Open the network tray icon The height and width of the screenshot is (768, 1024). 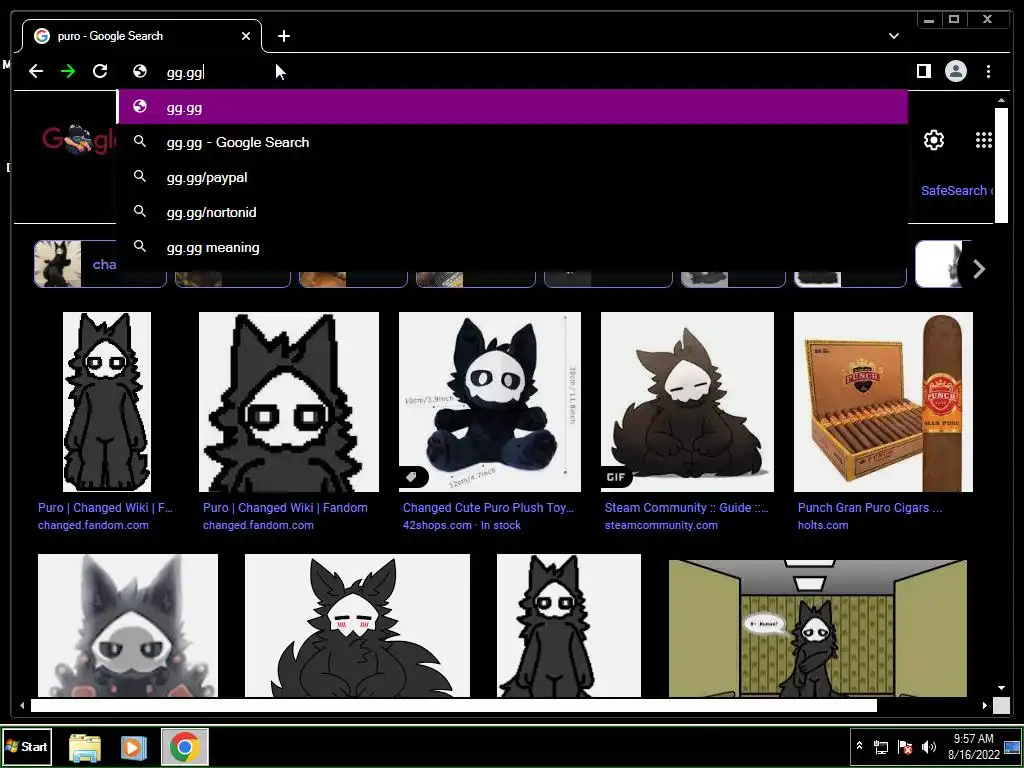[x=881, y=747]
